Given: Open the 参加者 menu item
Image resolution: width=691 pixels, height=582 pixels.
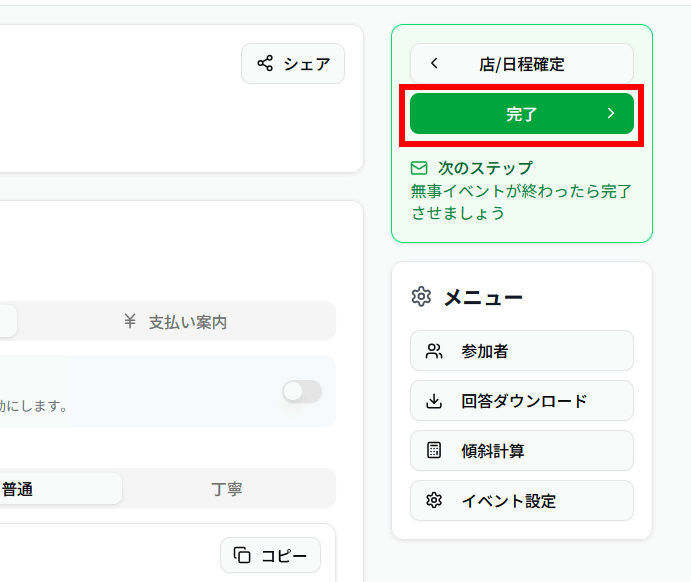Looking at the screenshot, I should [x=521, y=351].
